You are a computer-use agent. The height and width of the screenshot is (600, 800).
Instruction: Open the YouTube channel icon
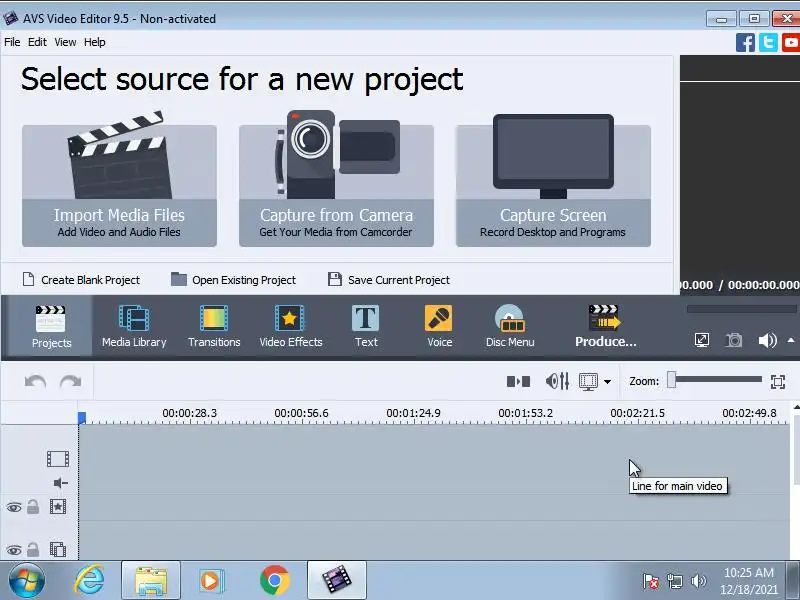click(x=791, y=42)
